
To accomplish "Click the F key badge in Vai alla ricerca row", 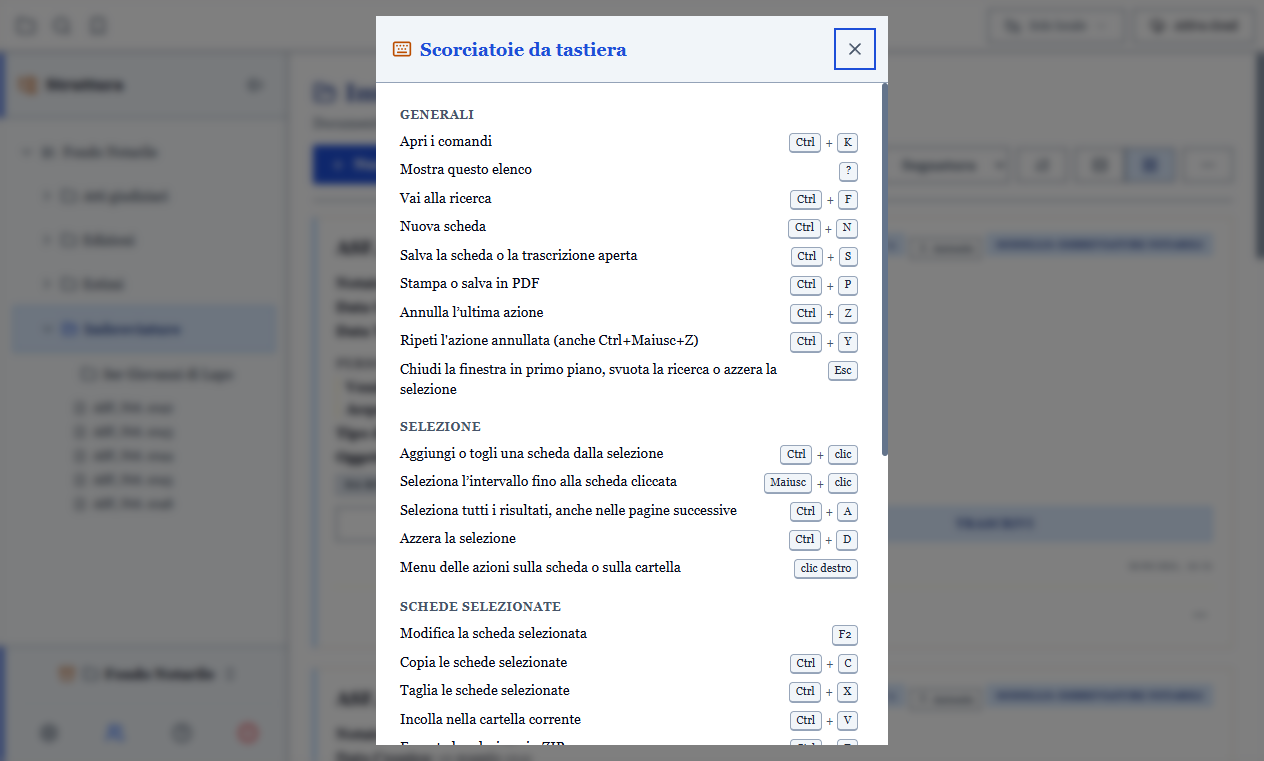I will coord(848,200).
